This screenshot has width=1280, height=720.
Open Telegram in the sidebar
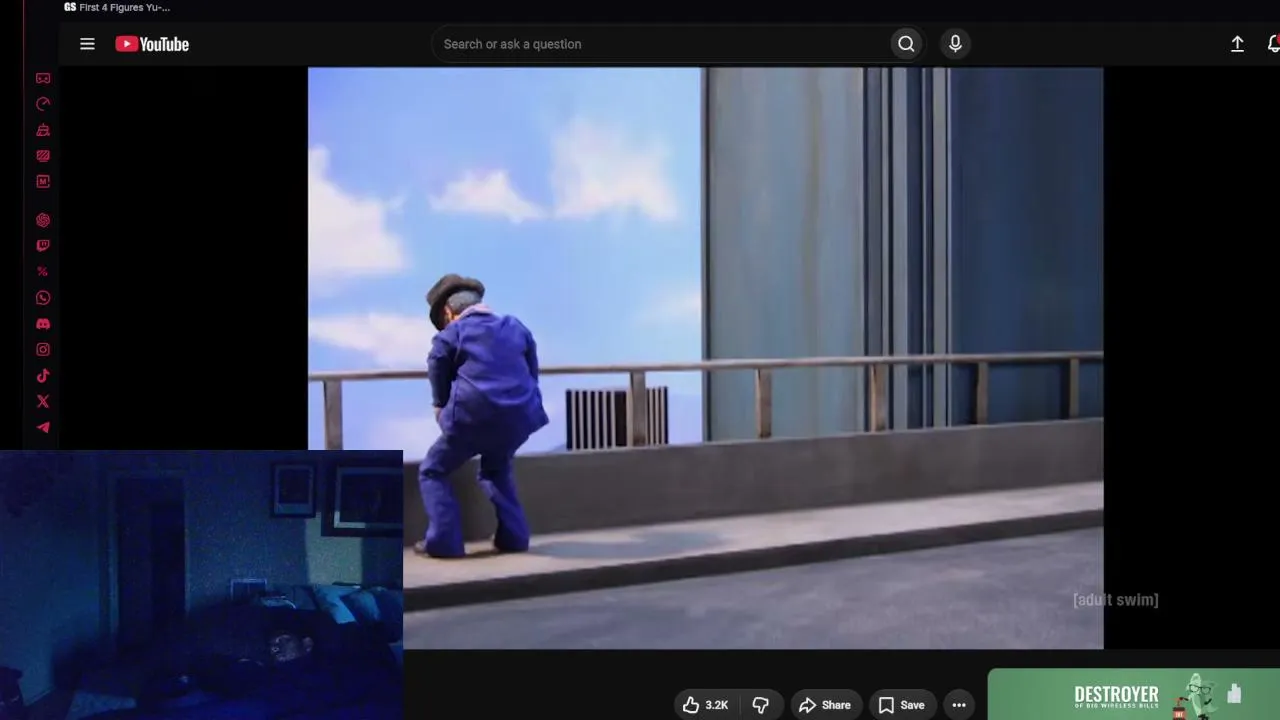tap(43, 428)
